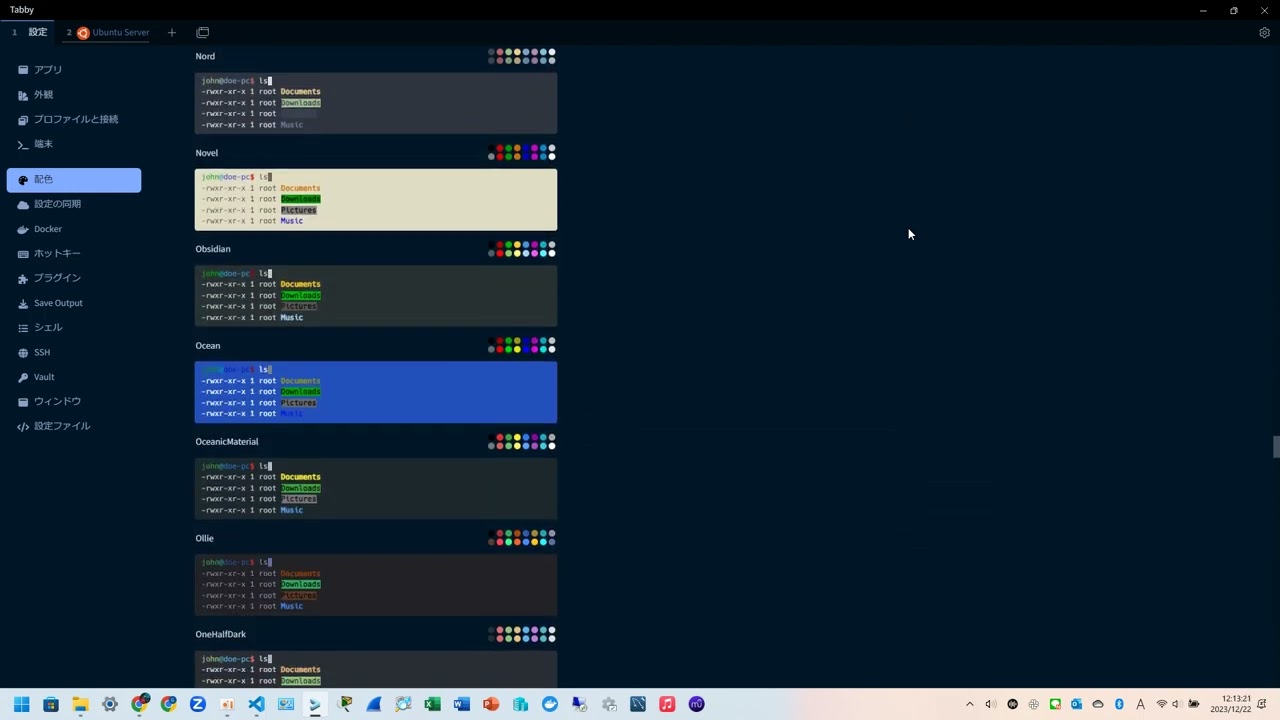Open the settings gear in the tab bar

point(1264,32)
